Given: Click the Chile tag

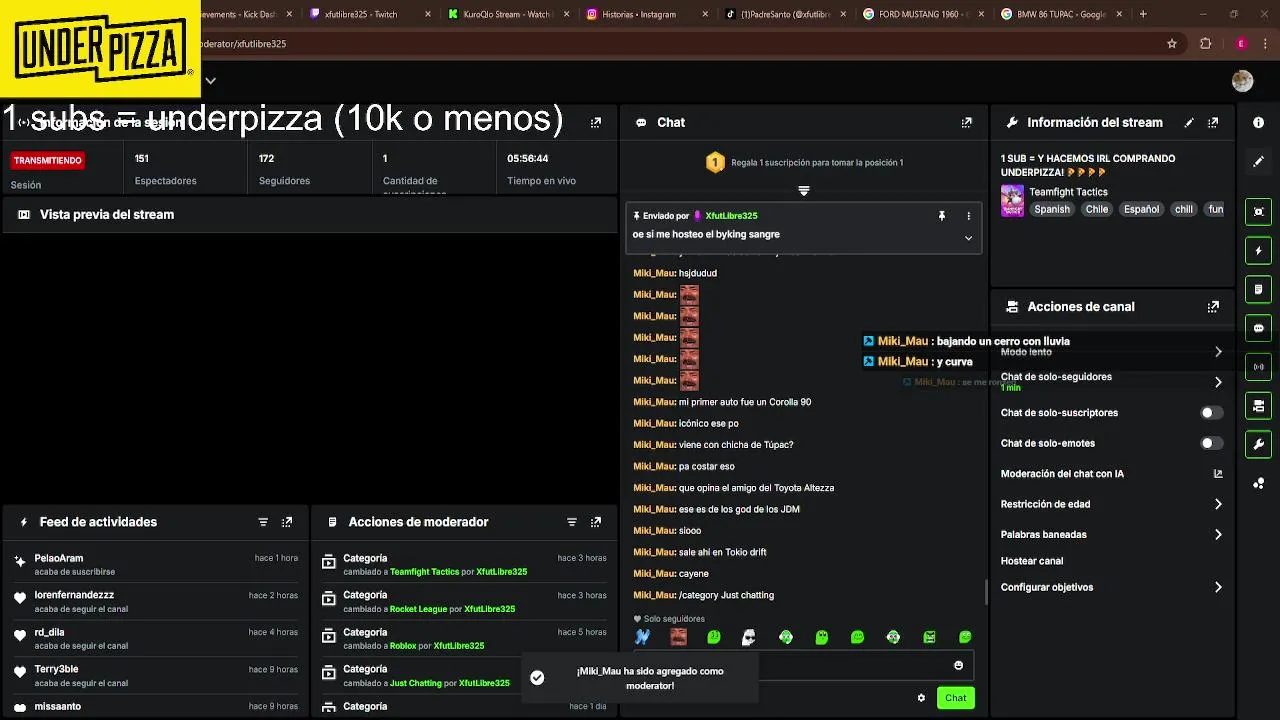Looking at the screenshot, I should (1097, 209).
